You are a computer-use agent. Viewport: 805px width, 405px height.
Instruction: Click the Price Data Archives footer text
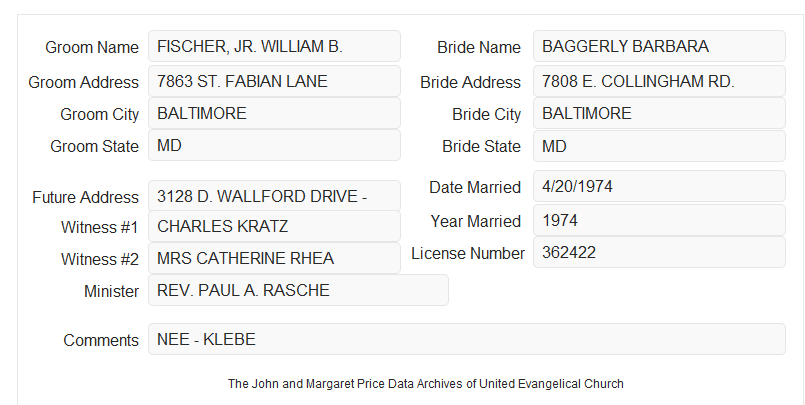pos(426,384)
